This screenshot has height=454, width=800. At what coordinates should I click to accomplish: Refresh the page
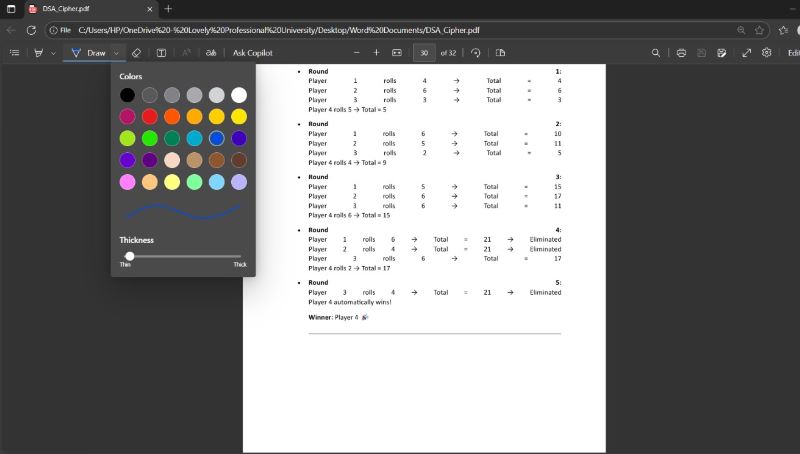click(x=31, y=30)
